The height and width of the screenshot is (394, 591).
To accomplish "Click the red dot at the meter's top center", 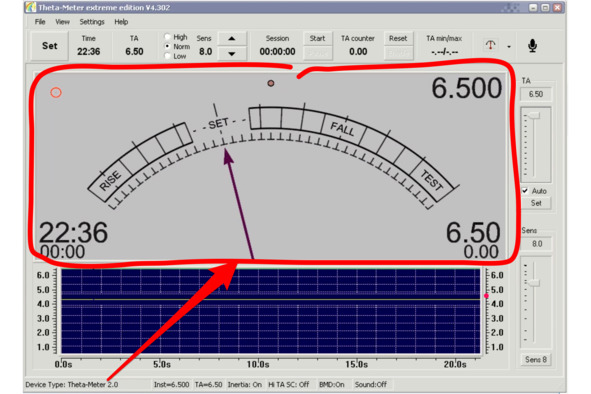I will pyautogui.click(x=271, y=83).
